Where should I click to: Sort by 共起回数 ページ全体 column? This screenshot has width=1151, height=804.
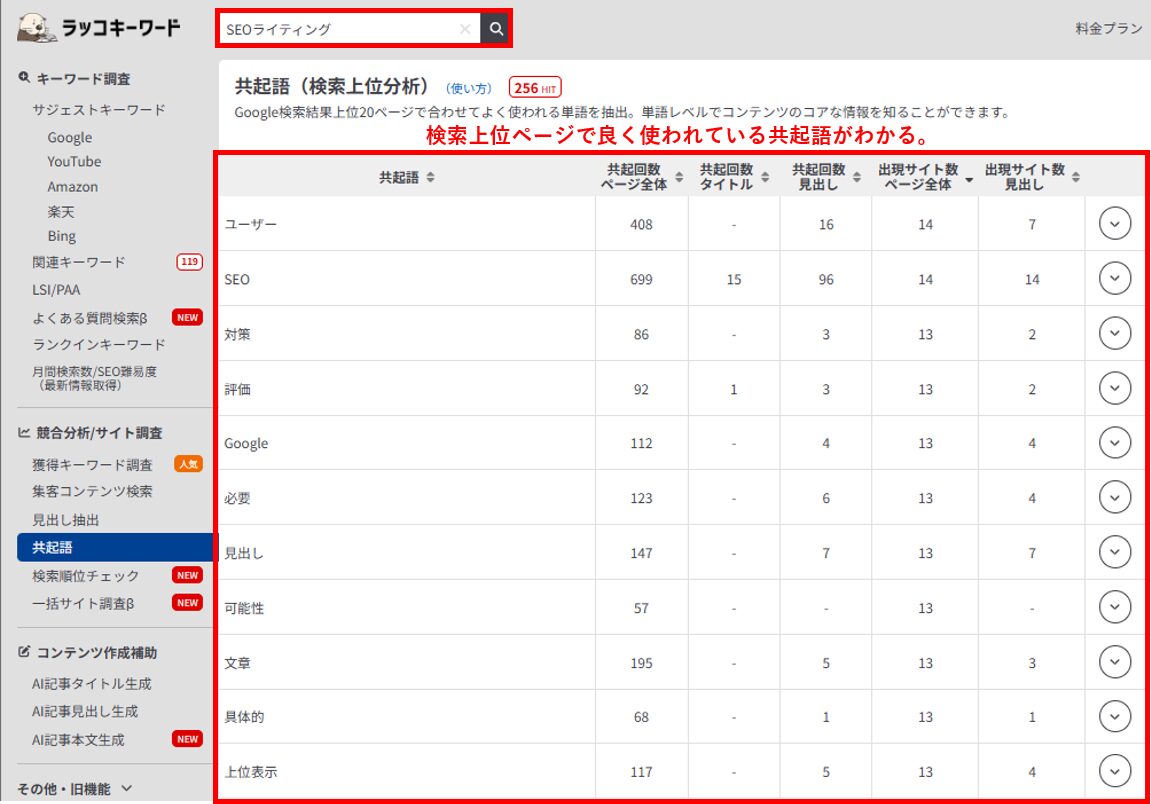click(679, 177)
